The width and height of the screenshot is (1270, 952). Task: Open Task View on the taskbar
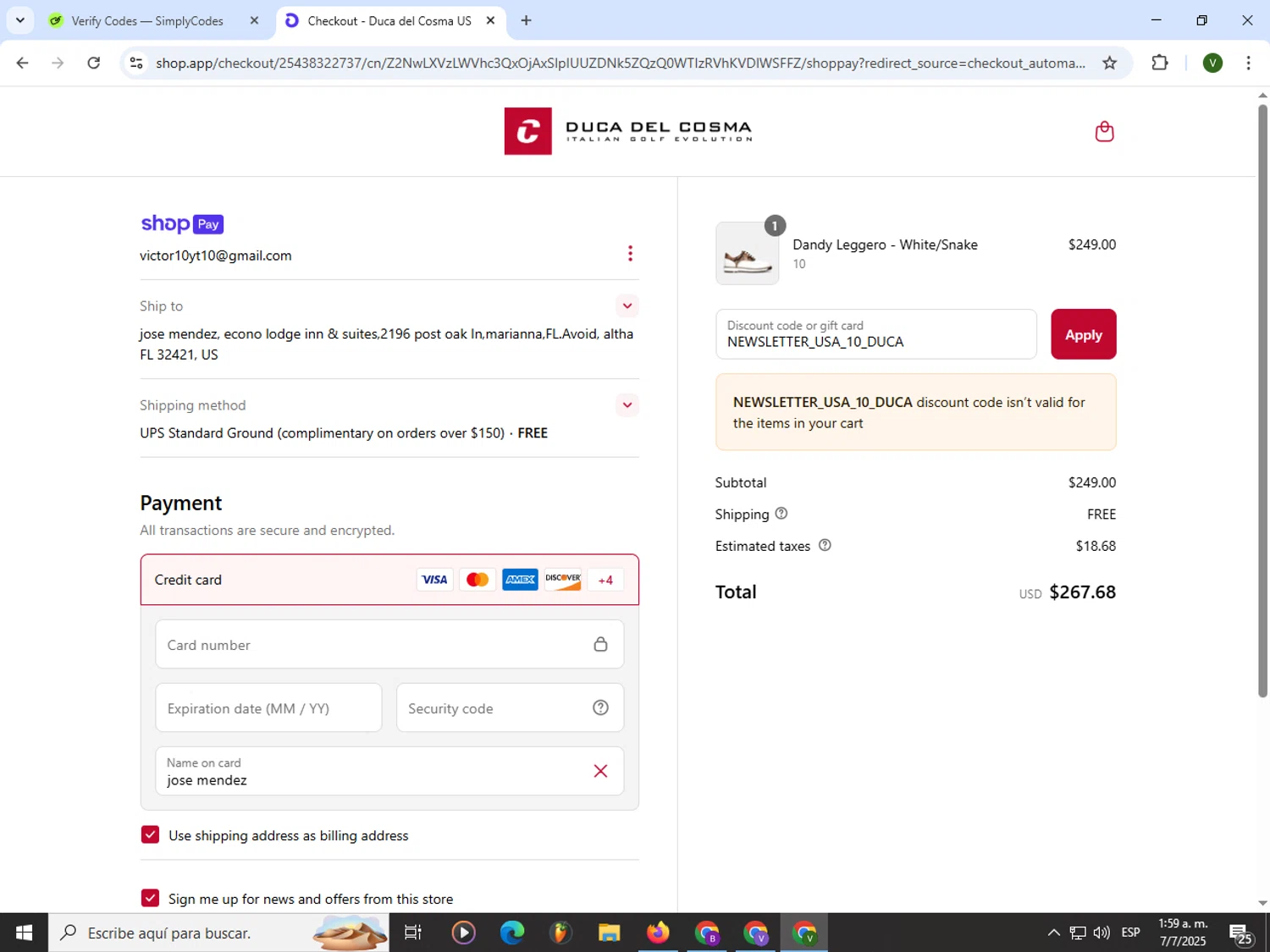(x=413, y=933)
